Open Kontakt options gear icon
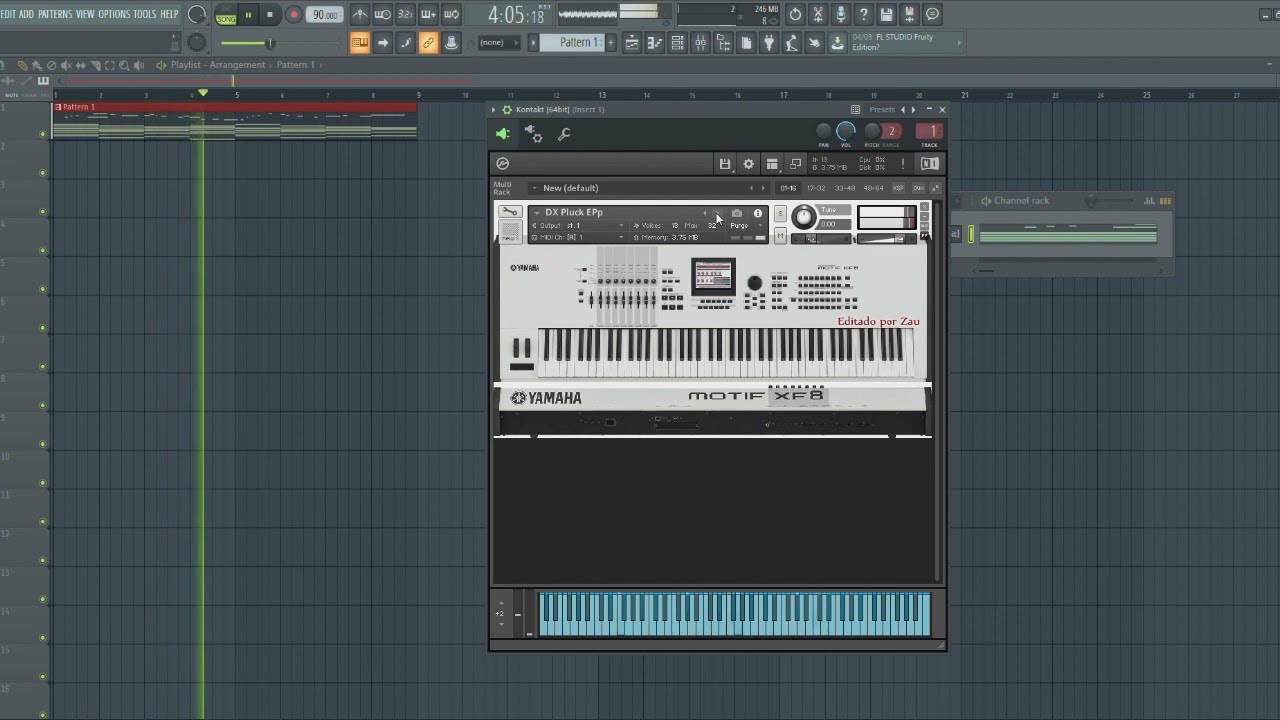 [748, 164]
